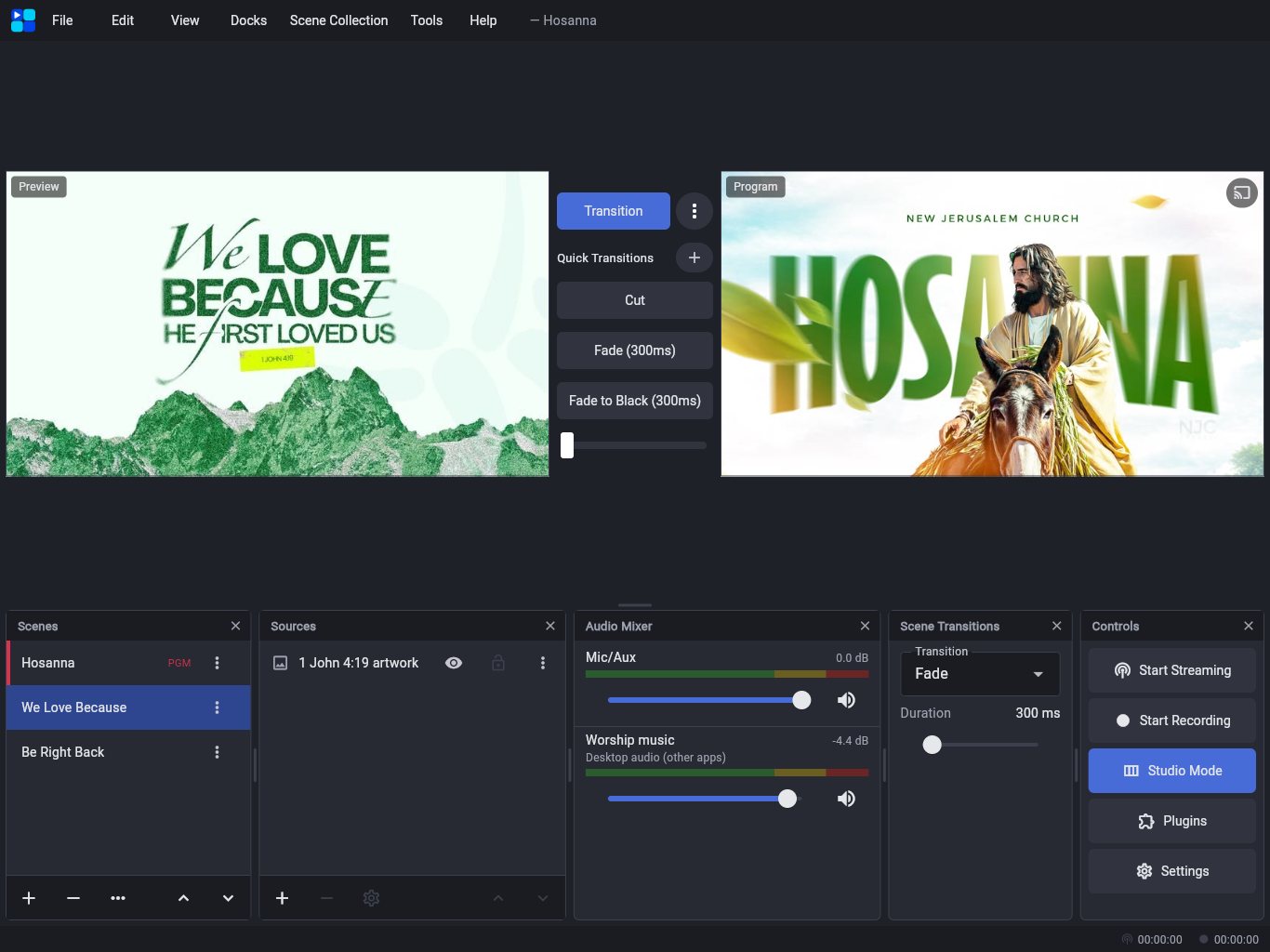Adjust the Worship music volume slider
Viewport: 1270px width, 952px height.
pos(787,799)
